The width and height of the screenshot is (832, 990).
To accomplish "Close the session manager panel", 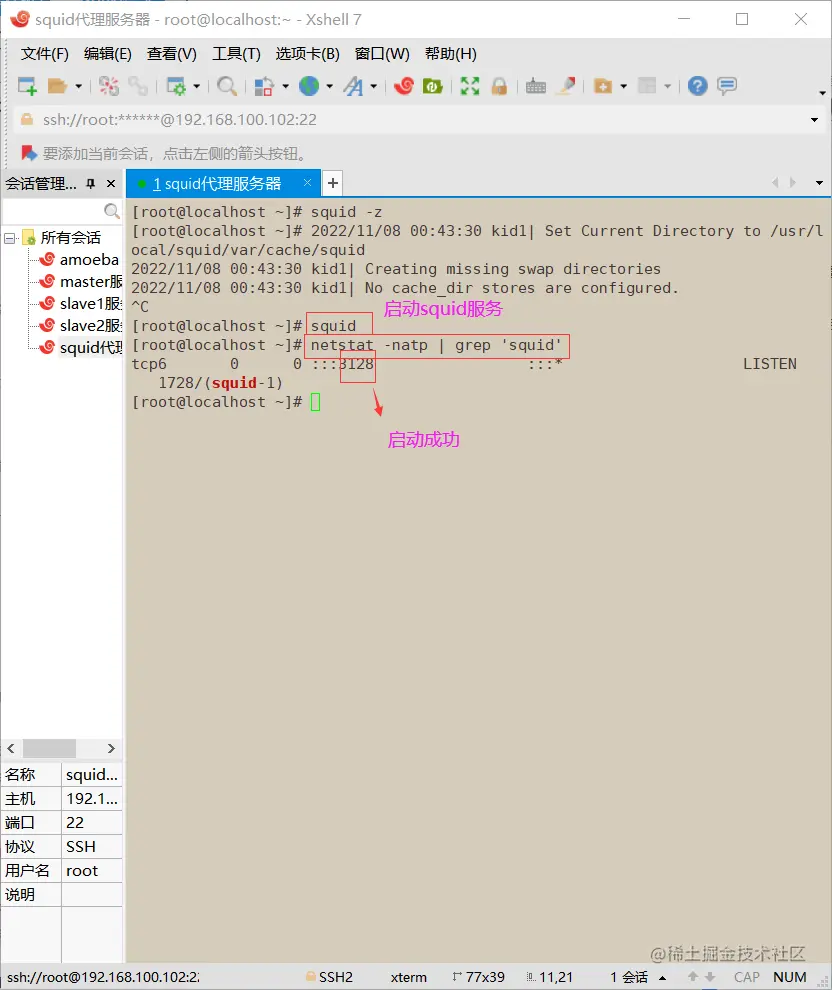I will tap(111, 183).
